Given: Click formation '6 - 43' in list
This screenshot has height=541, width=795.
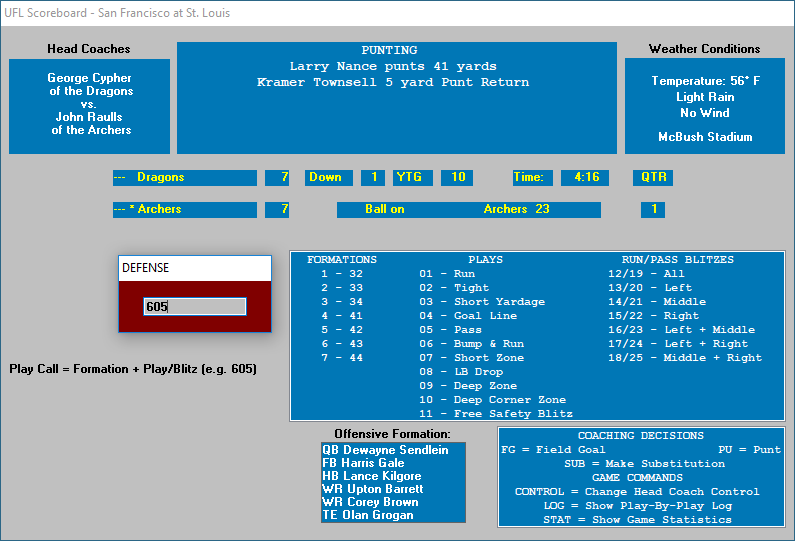Looking at the screenshot, I should click(341, 344).
